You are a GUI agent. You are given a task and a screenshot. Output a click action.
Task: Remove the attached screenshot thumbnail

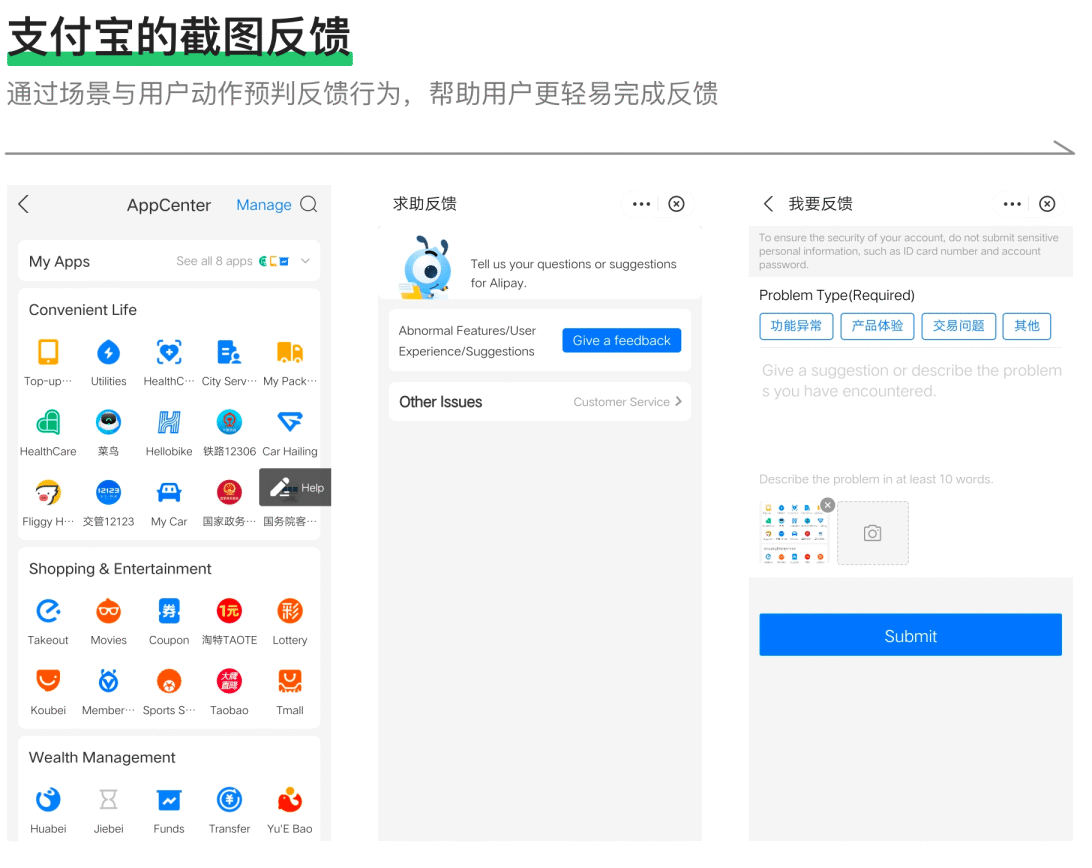(827, 505)
